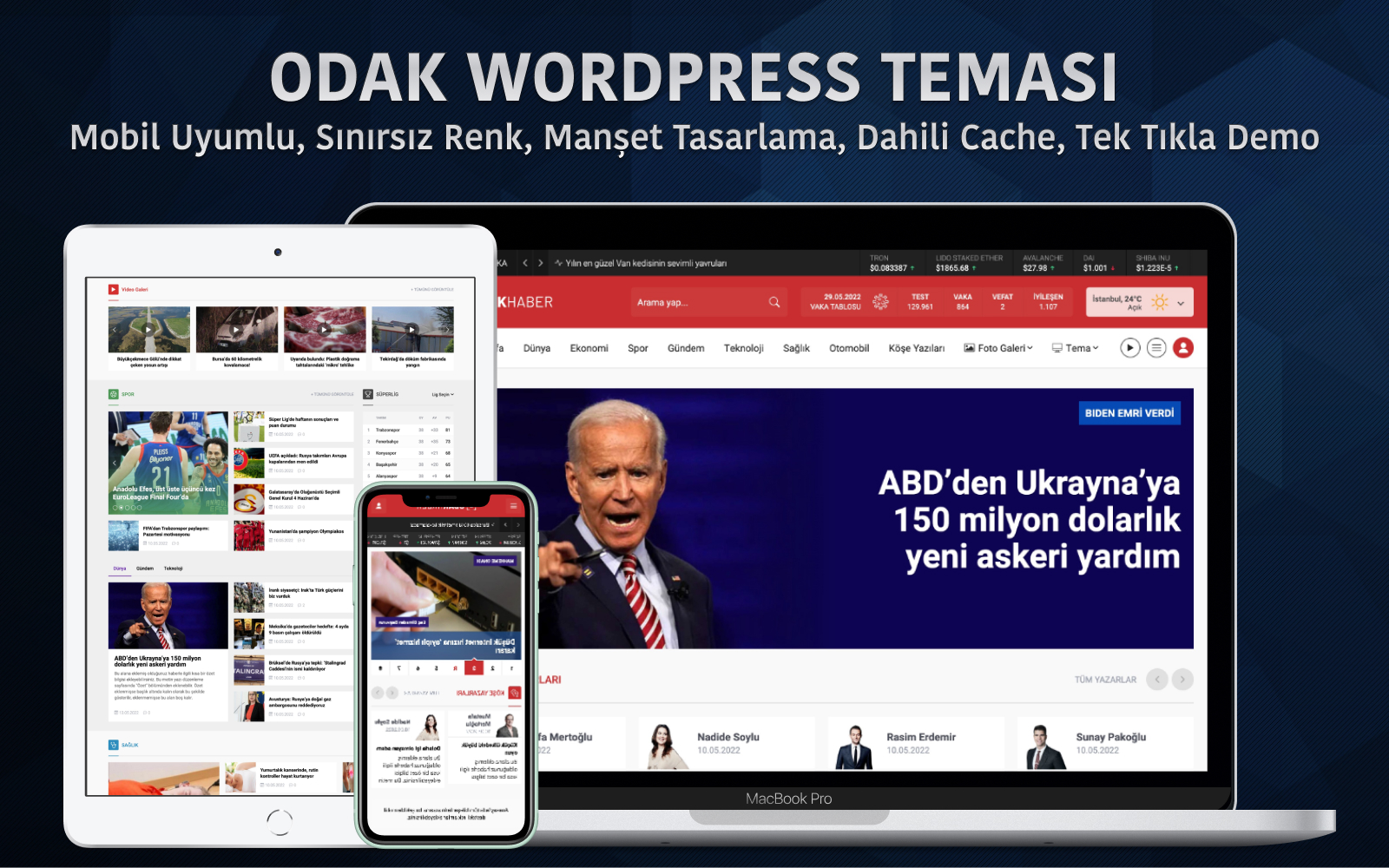This screenshot has height=868, width=1389.
Task: Click the blue Sağlık section icon on tablet
Action: (x=113, y=745)
